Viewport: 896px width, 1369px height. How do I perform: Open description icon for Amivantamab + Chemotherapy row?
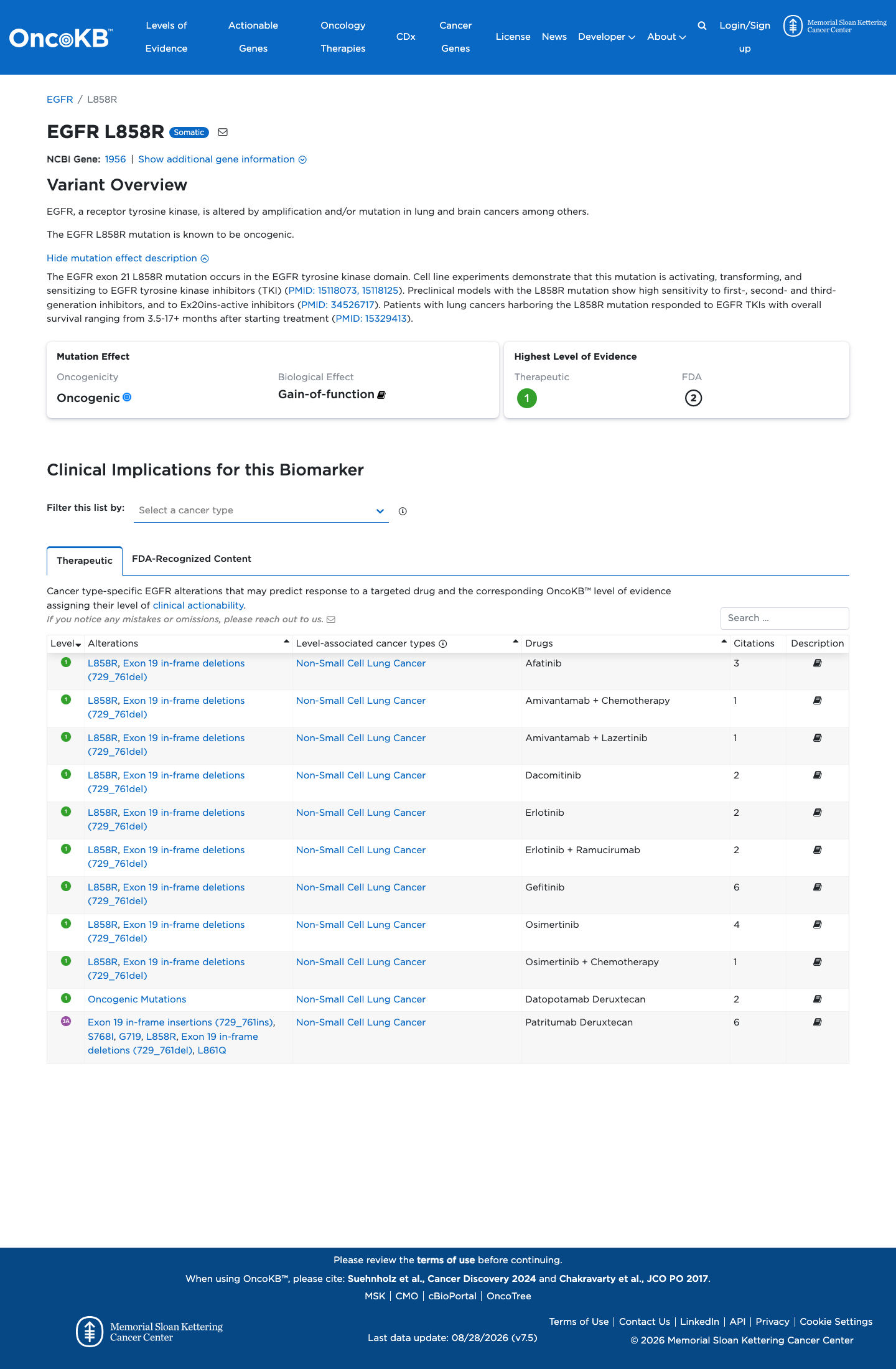click(x=818, y=701)
